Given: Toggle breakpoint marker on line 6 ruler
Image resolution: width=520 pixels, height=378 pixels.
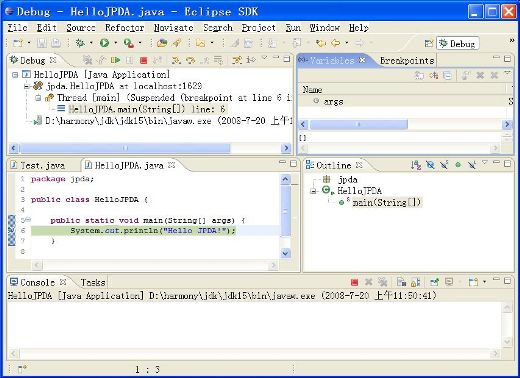Looking at the screenshot, I should click(12, 230).
